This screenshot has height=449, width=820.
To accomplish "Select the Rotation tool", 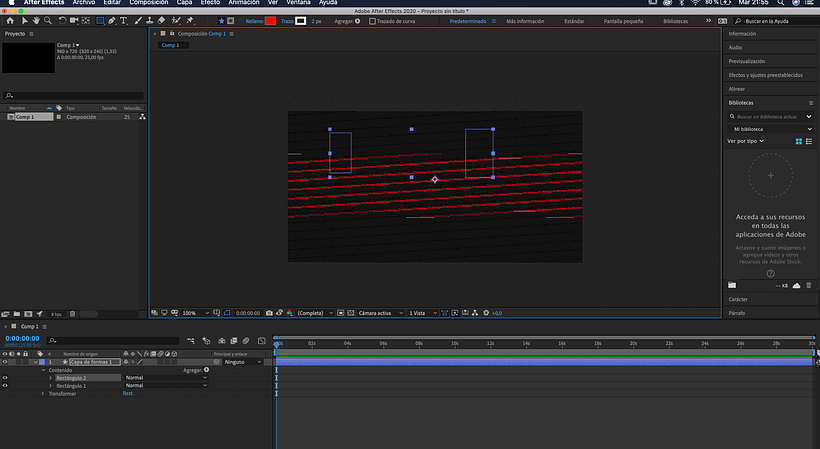I will [x=62, y=21].
